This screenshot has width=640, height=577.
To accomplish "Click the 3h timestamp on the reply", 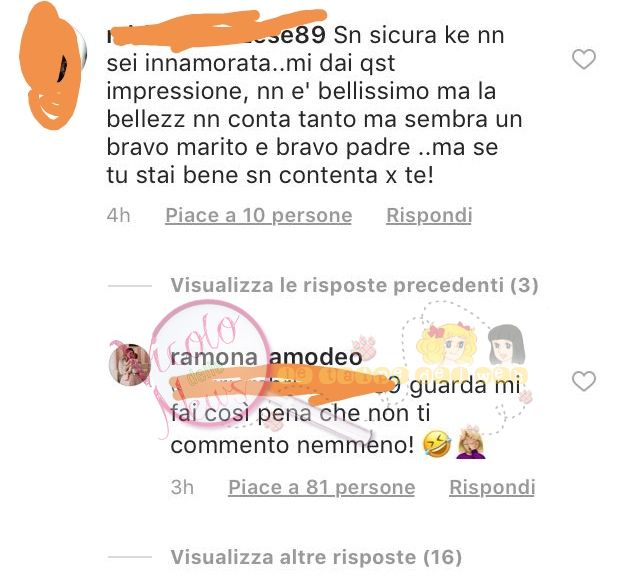I will [x=182, y=487].
